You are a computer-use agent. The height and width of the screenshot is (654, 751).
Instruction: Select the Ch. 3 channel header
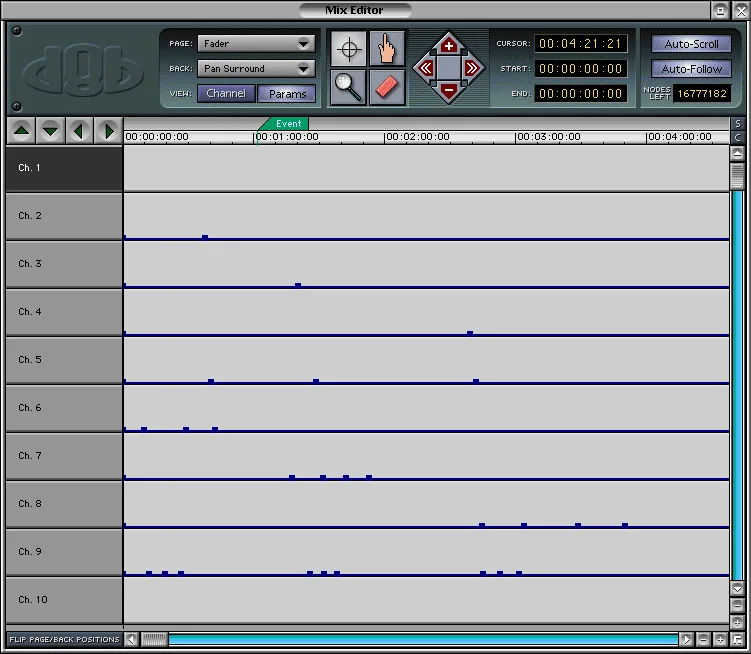coord(64,264)
